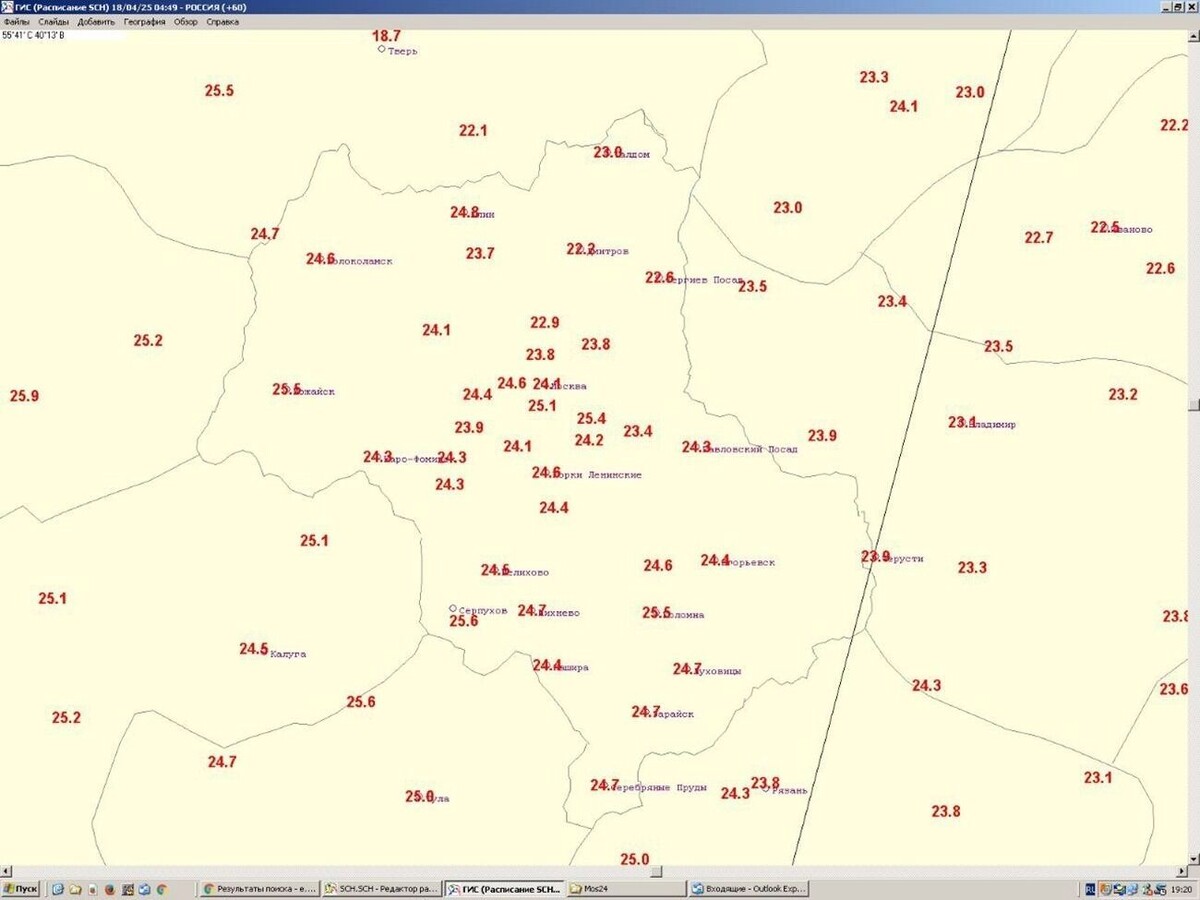Click the 25.4 temperature value

[591, 418]
